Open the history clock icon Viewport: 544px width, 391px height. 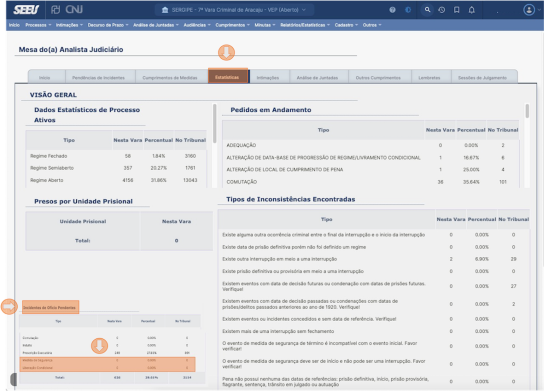442,10
